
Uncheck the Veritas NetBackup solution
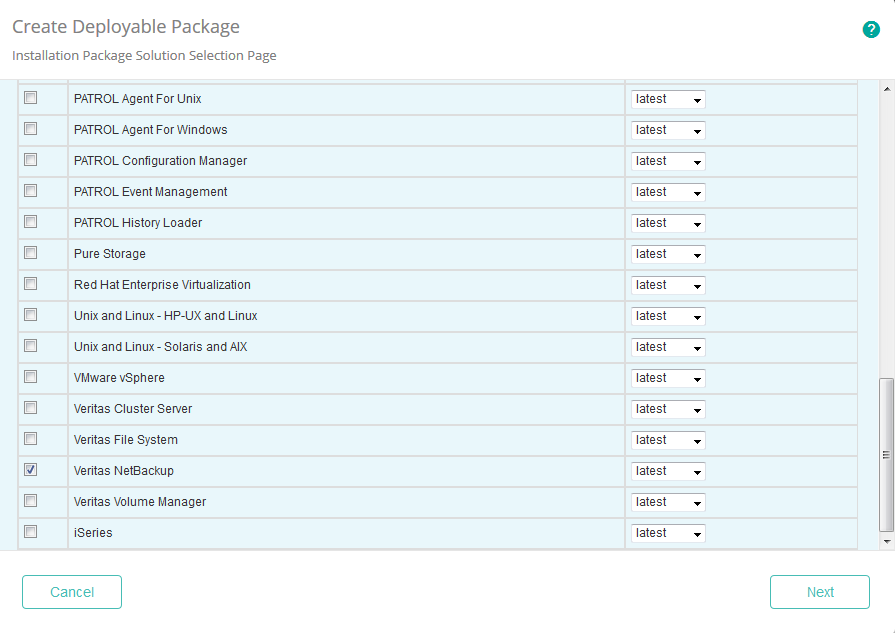pyautogui.click(x=30, y=470)
